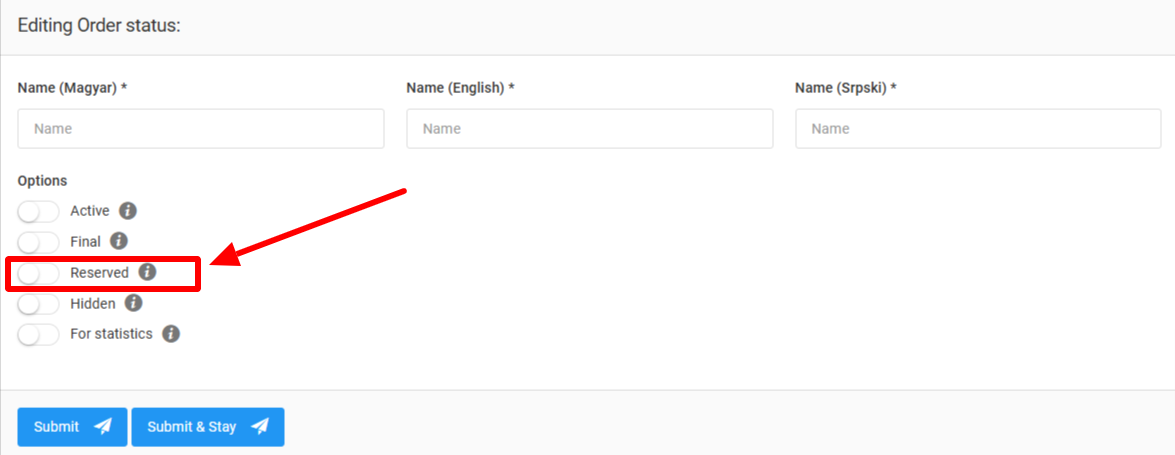This screenshot has height=455, width=1175.
Task: Select the Name (Srpski) input field
Action: pos(977,129)
